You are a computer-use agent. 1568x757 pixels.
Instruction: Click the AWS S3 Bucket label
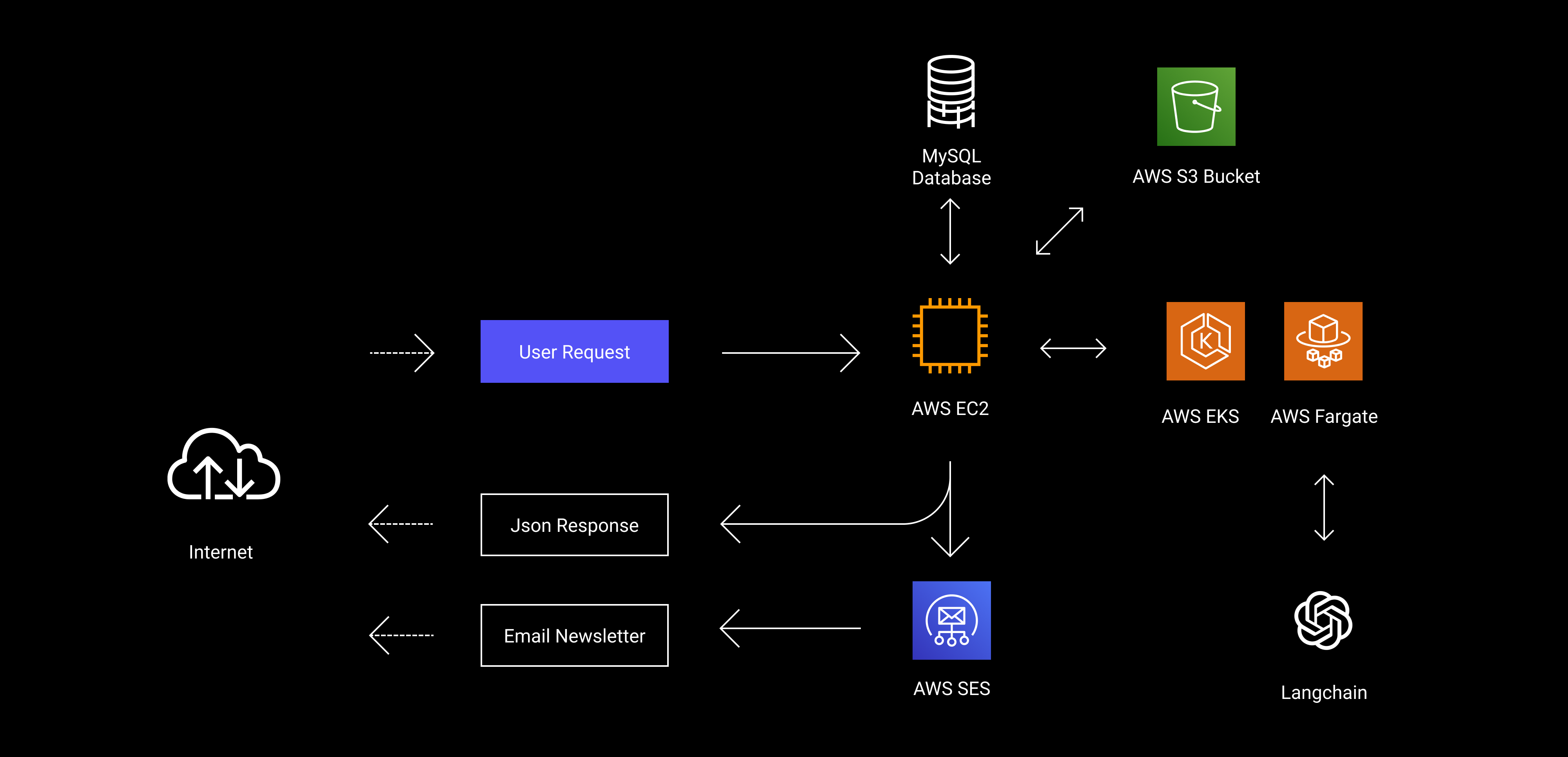coord(1196,177)
